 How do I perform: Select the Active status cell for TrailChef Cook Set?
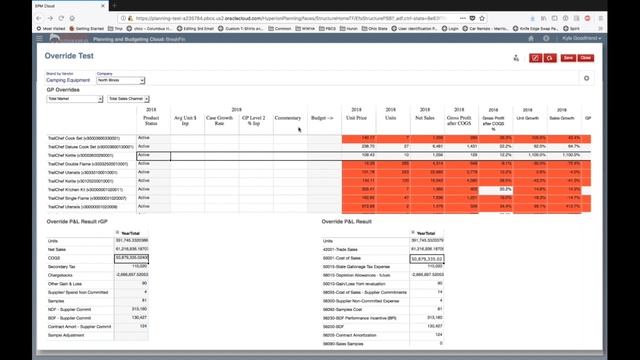coord(153,138)
